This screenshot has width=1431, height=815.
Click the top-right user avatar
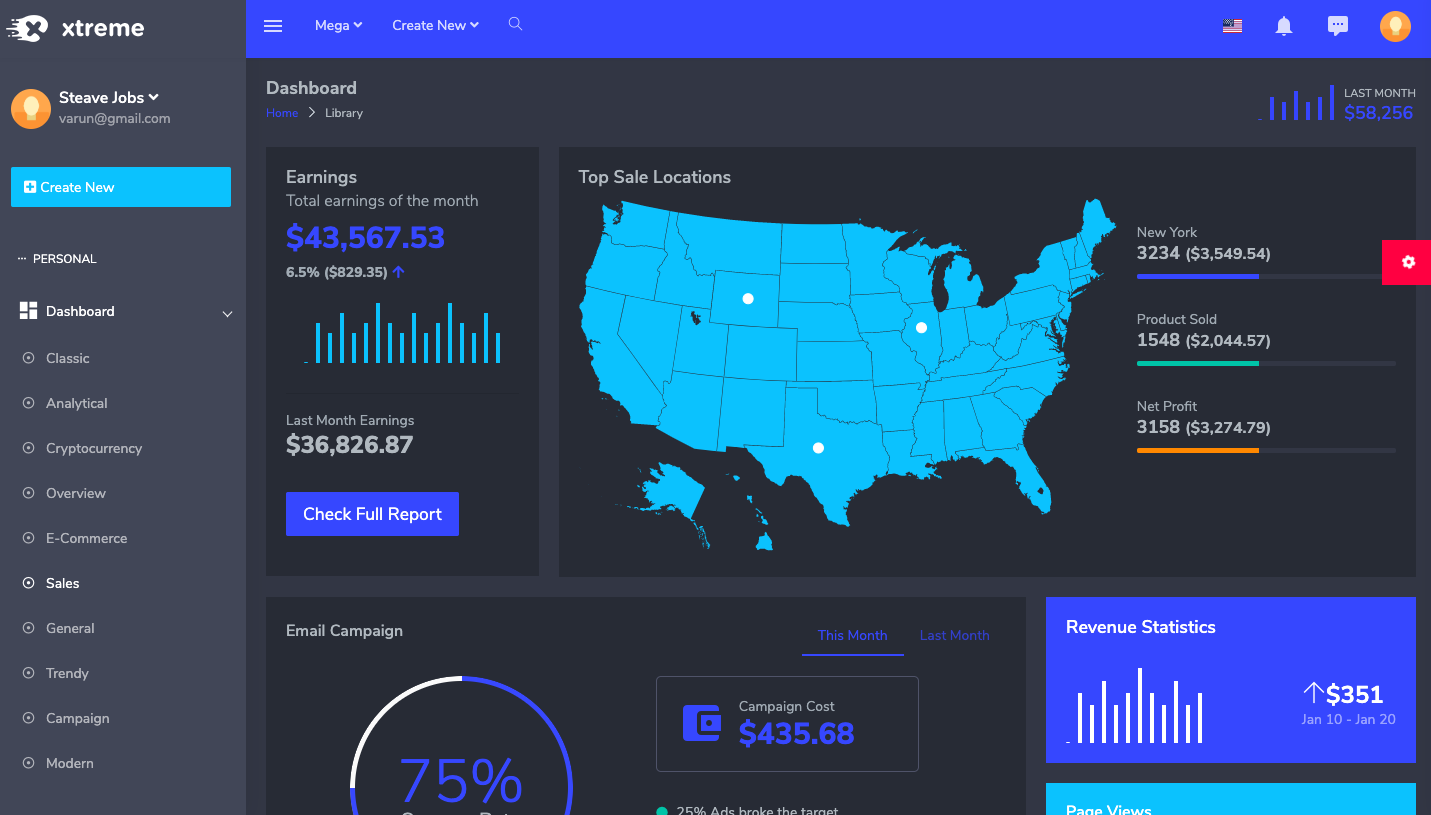click(1395, 27)
